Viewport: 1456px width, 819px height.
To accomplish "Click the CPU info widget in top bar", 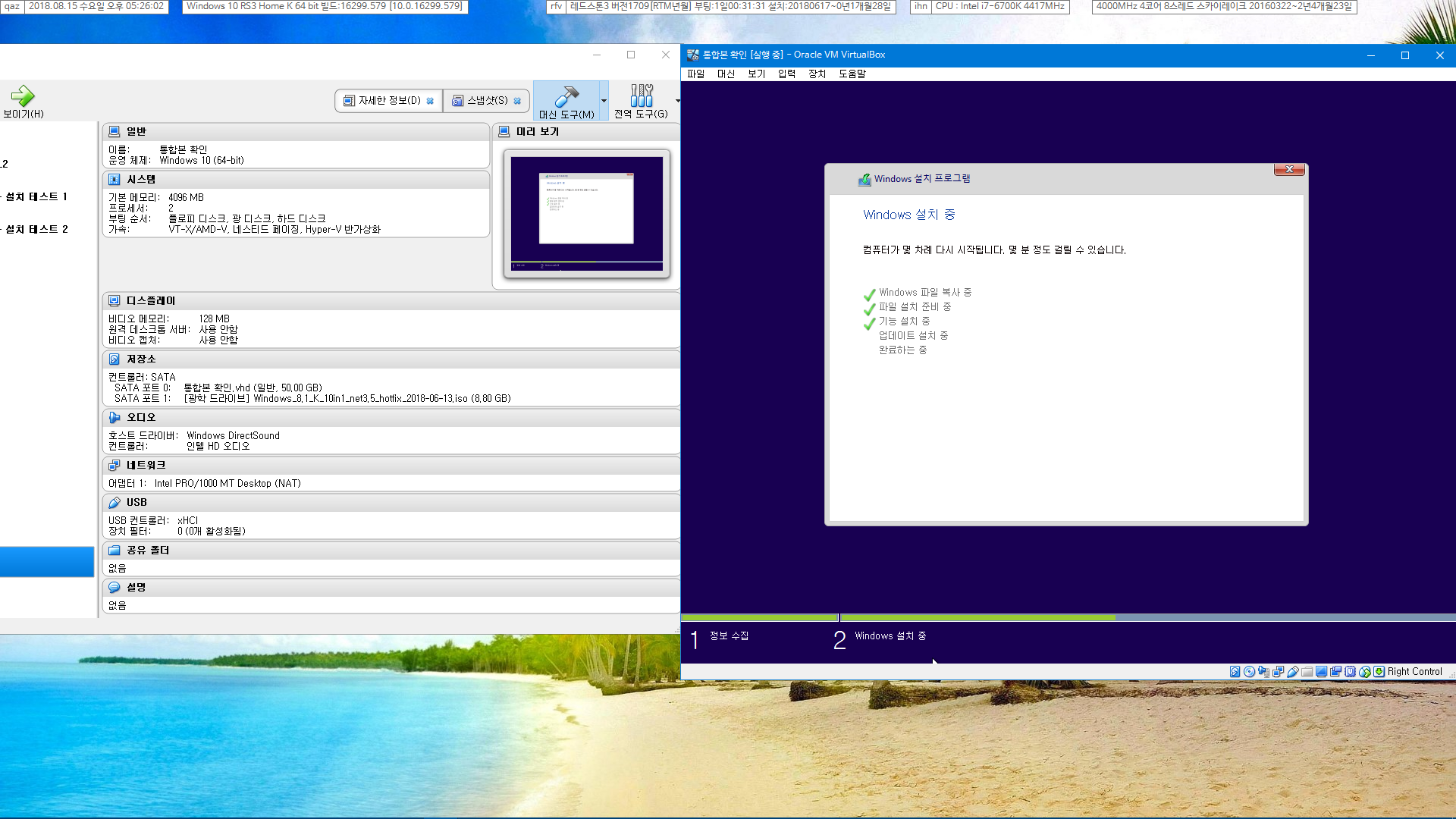I will coord(999,6).
